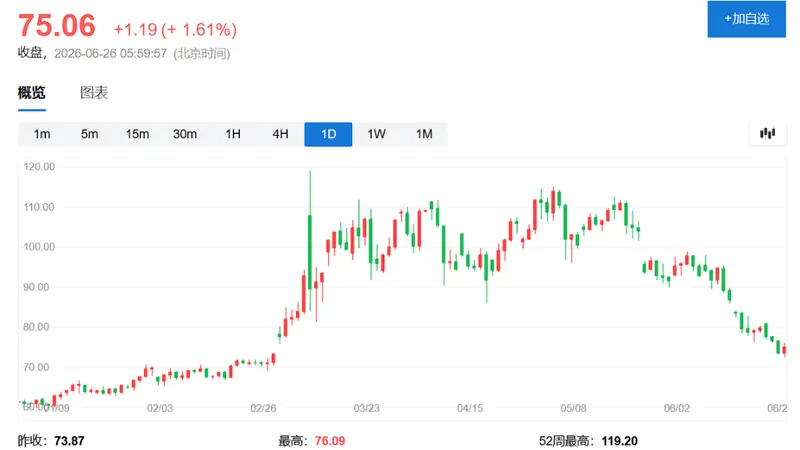Screen dimensions: 800x450
Task: Click the 80.00 price axis label
Action: click(x=36, y=327)
